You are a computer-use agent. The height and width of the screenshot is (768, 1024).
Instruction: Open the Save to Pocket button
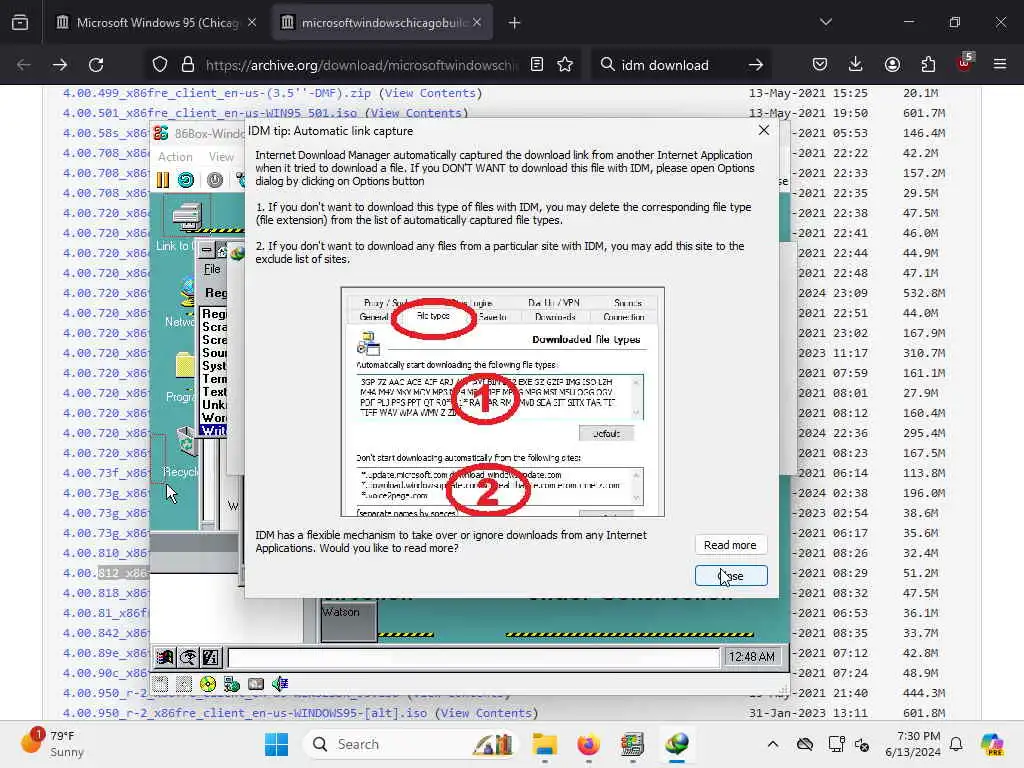pos(820,64)
